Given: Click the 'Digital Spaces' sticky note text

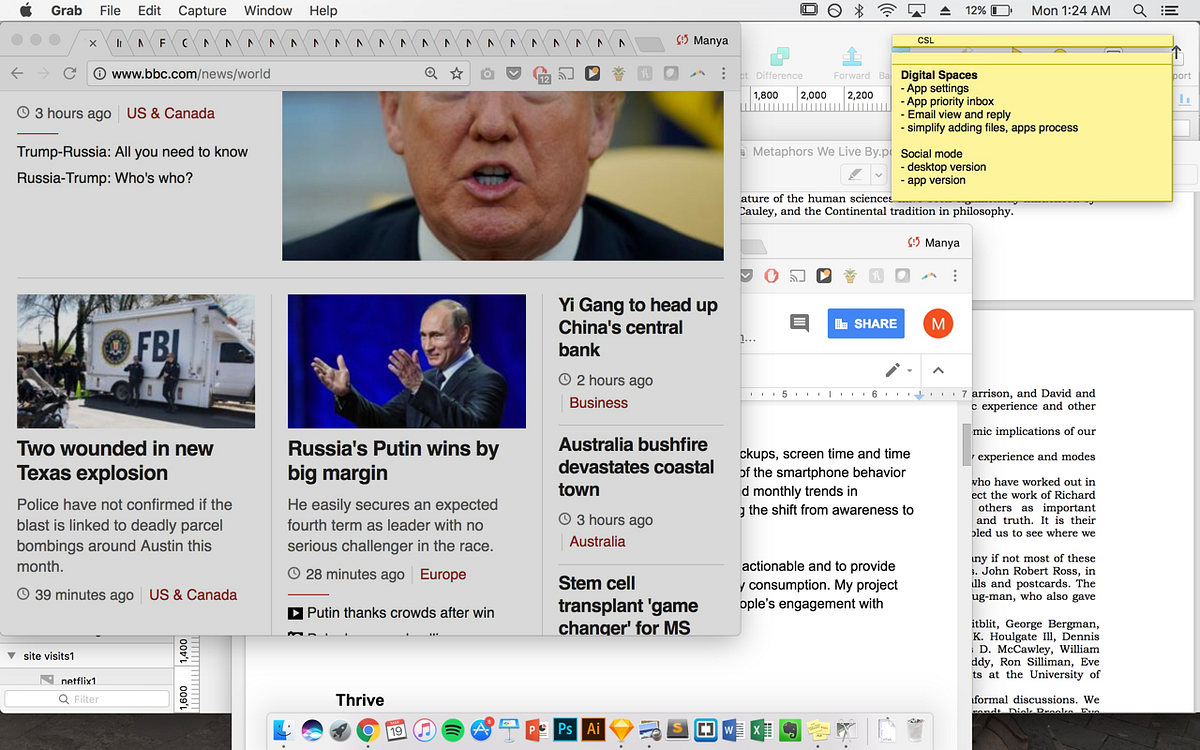Looking at the screenshot, I should [939, 75].
